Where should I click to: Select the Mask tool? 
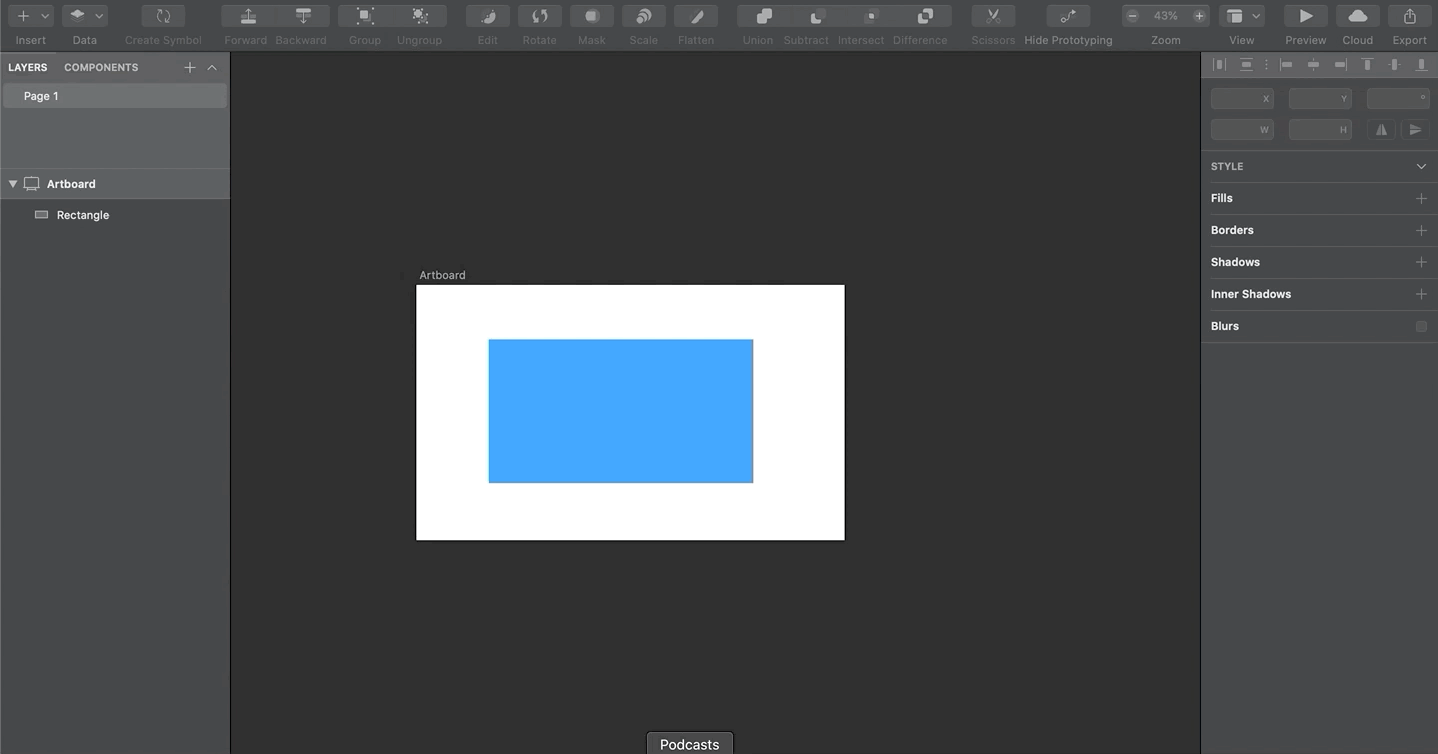[x=591, y=15]
